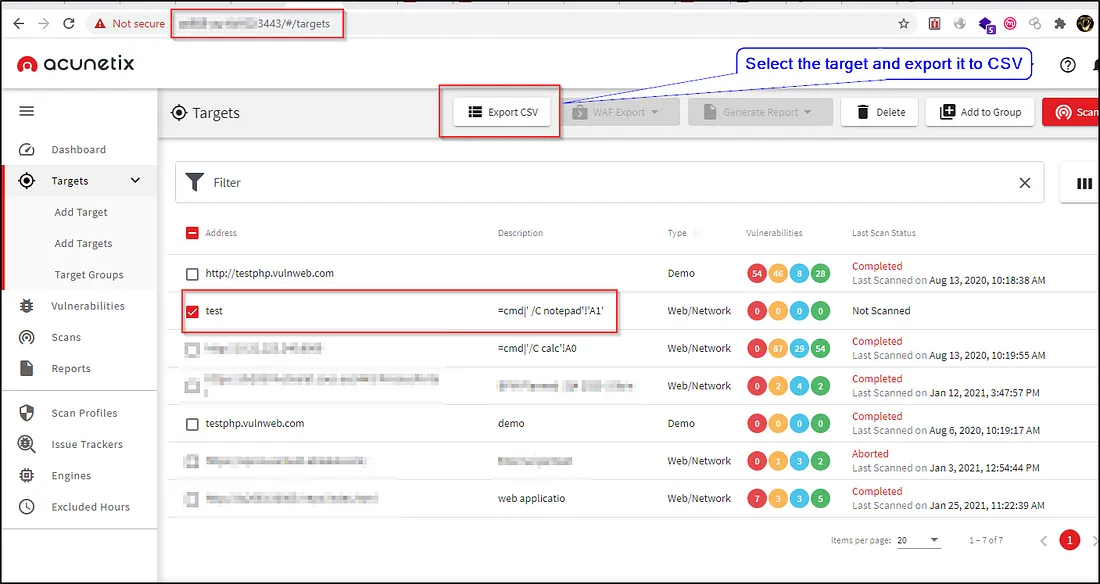The image size is (1100, 584).
Task: Click into the Filter field
Action: (609, 182)
